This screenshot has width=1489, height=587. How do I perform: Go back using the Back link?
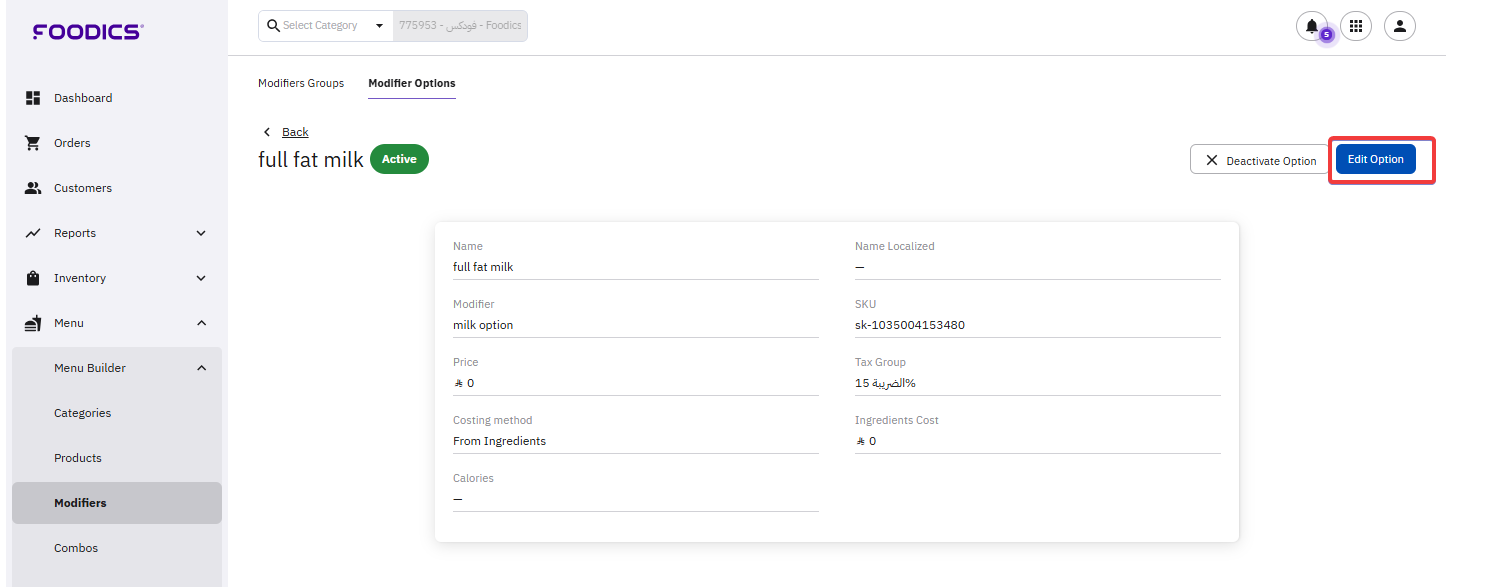(295, 132)
